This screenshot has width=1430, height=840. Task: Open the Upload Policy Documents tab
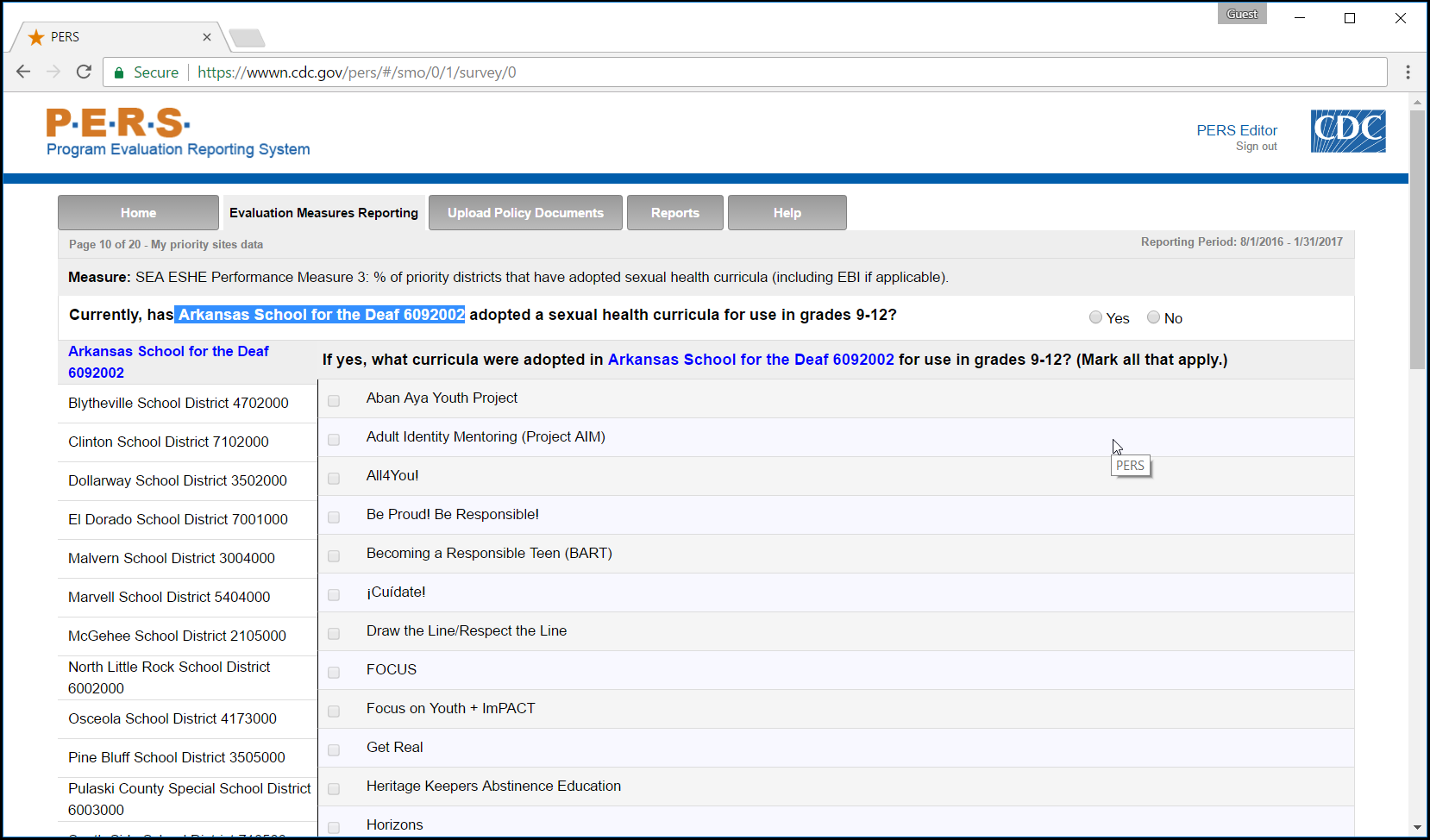click(525, 213)
